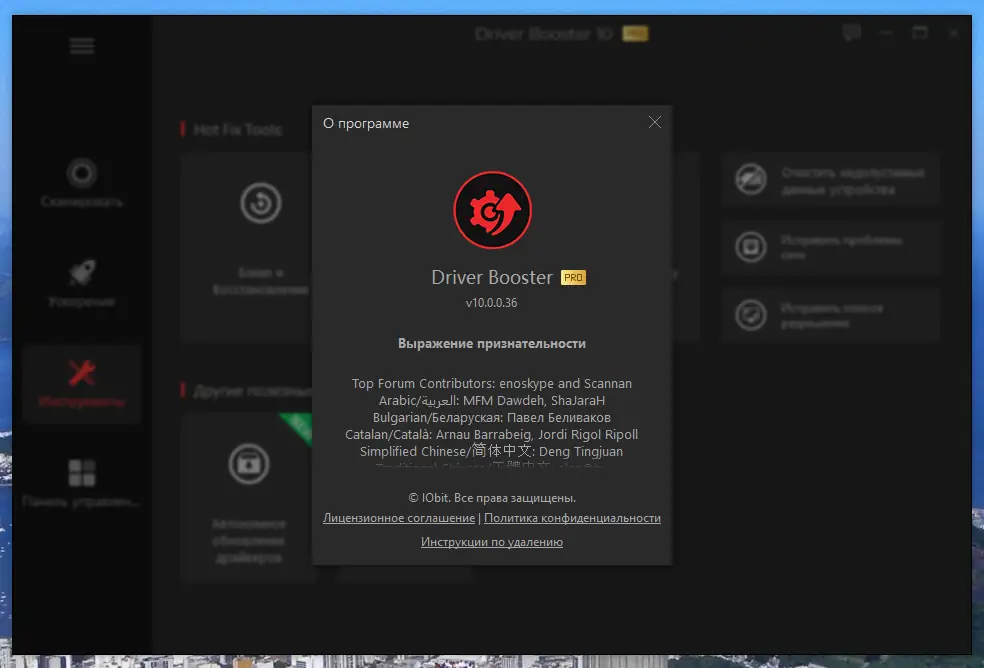Image resolution: width=984 pixels, height=668 pixels.
Task: Click the IObit copyright notice text
Action: coord(492,498)
